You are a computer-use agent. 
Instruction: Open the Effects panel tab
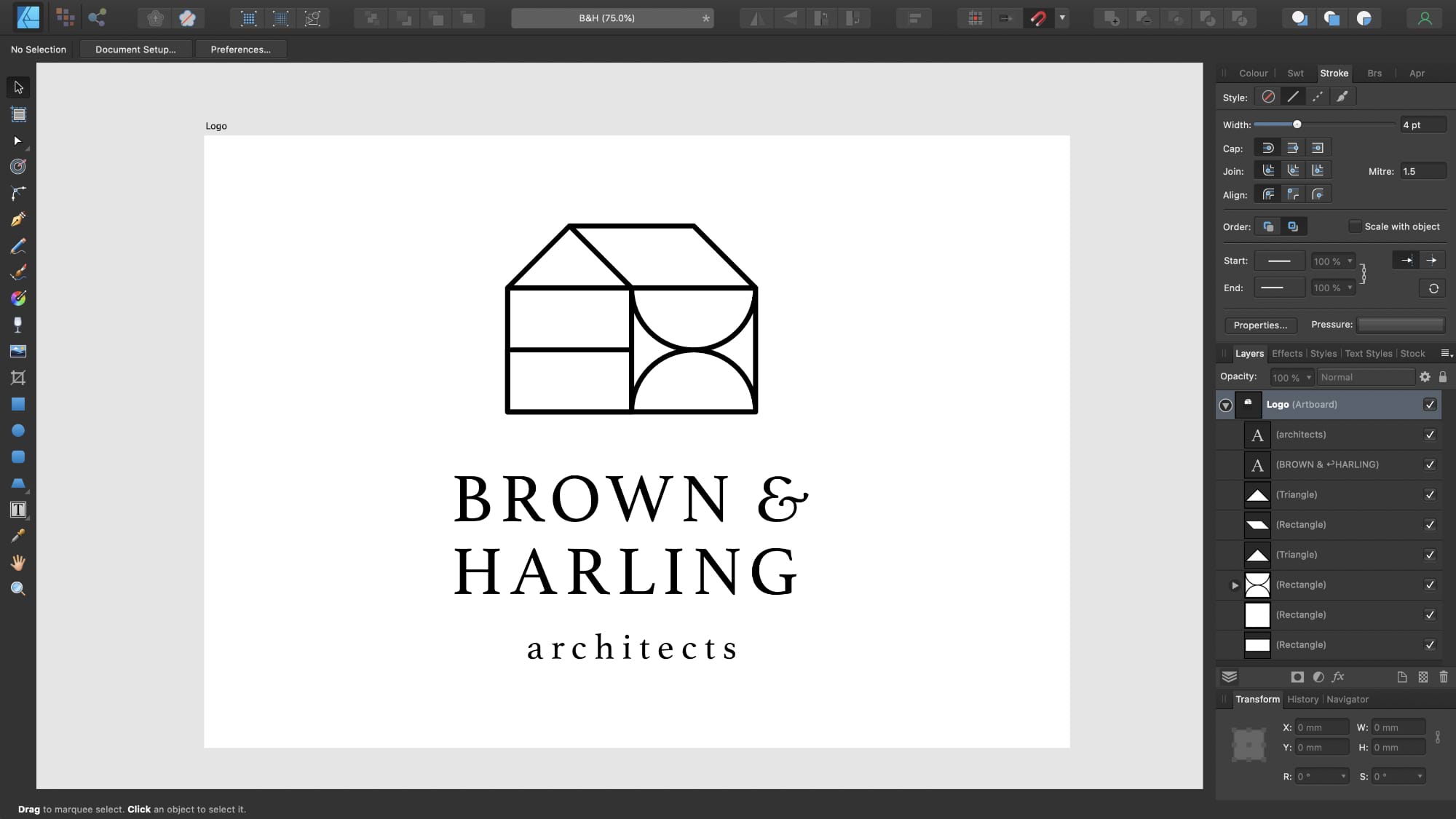(1287, 353)
